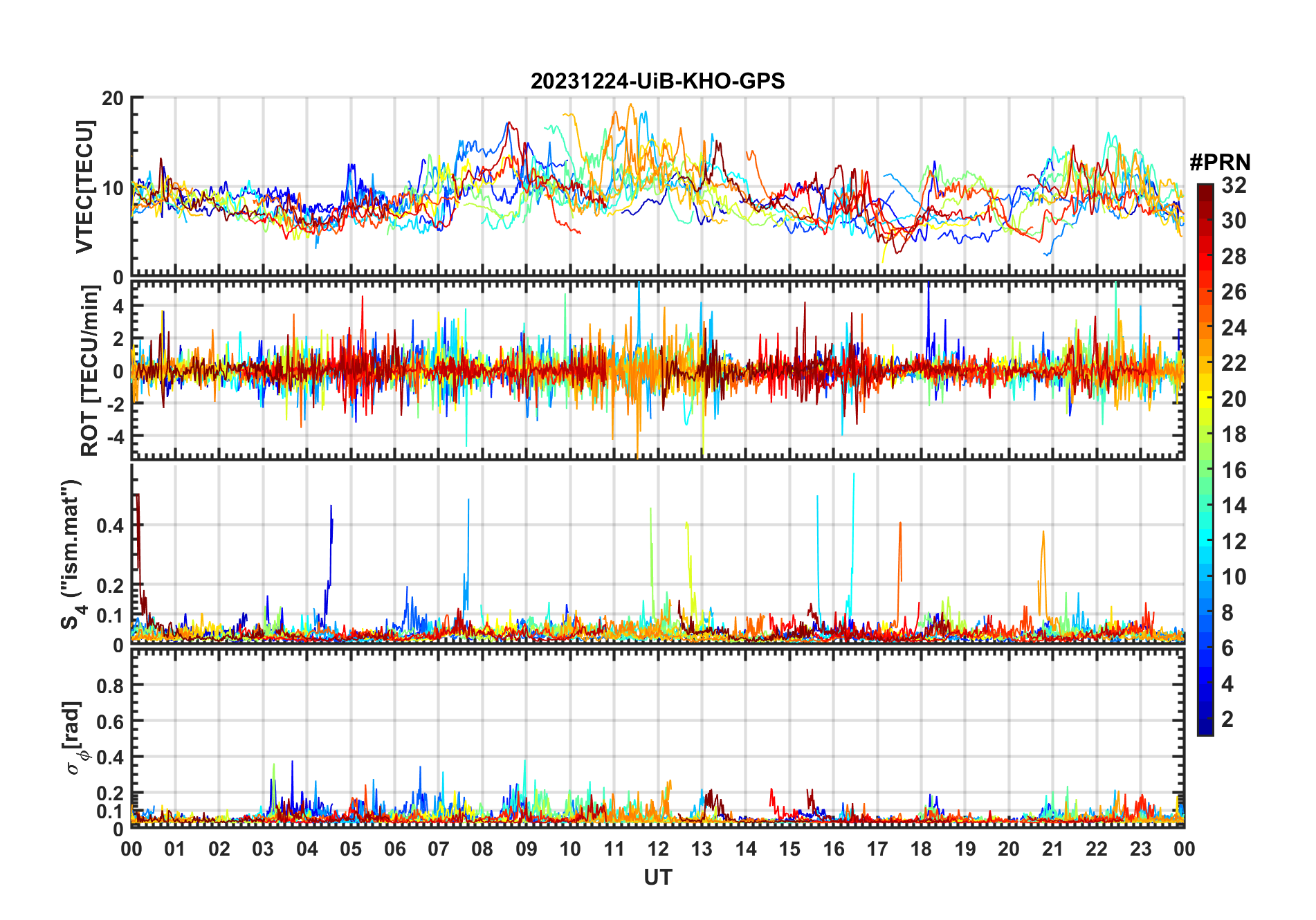This screenshot has width=1316, height=920.
Task: Click the 18 hour tick on the time axis
Action: [921, 849]
